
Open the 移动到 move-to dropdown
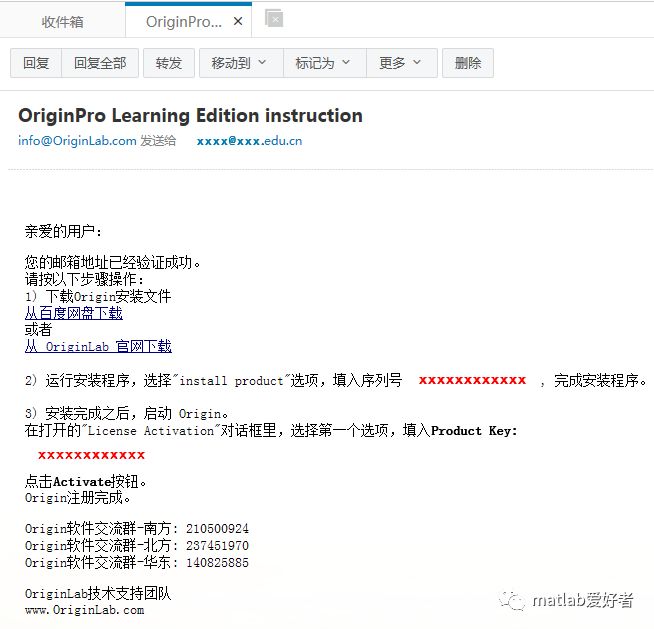click(x=241, y=63)
